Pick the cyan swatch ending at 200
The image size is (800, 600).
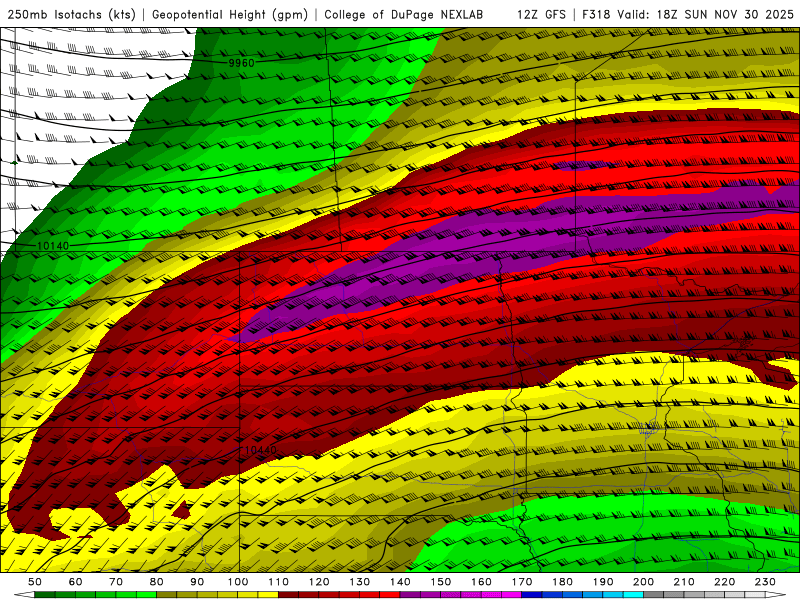[x=633, y=595]
